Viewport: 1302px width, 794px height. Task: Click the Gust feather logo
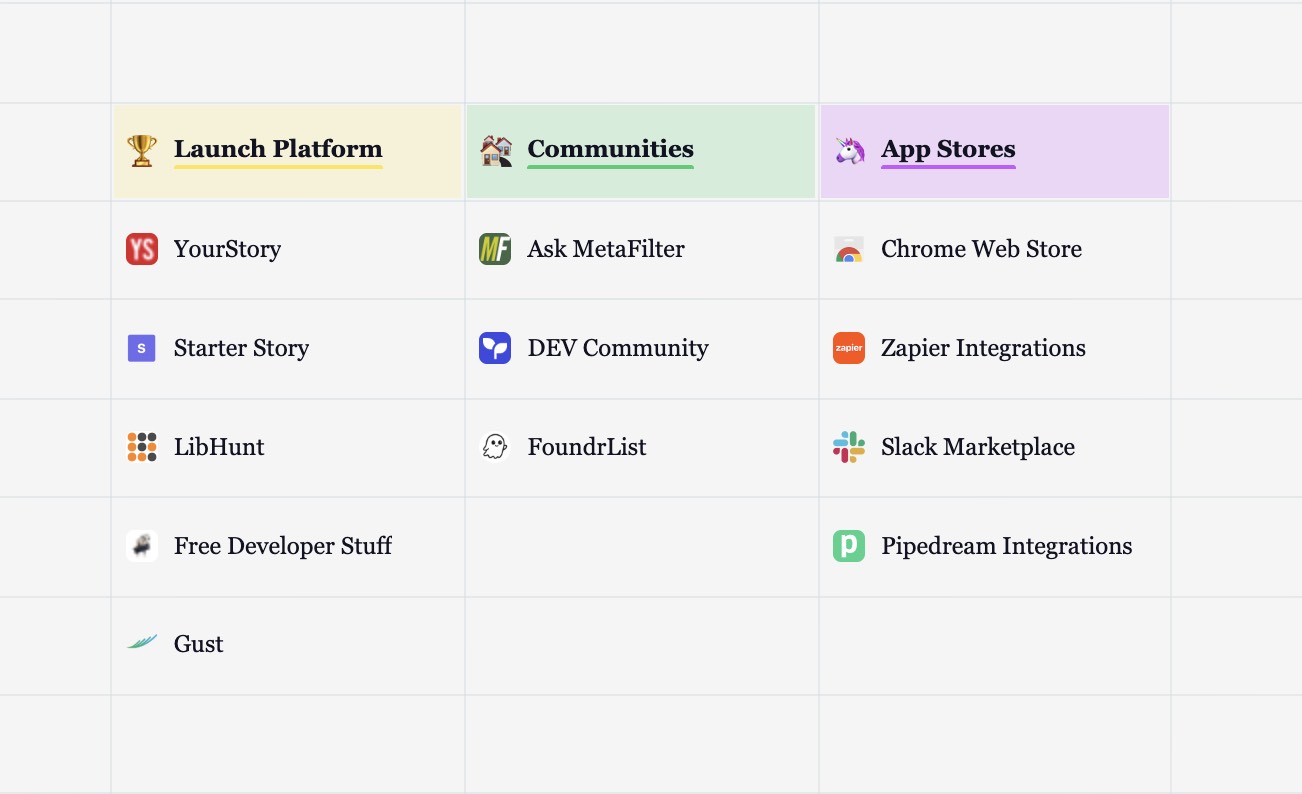(142, 643)
